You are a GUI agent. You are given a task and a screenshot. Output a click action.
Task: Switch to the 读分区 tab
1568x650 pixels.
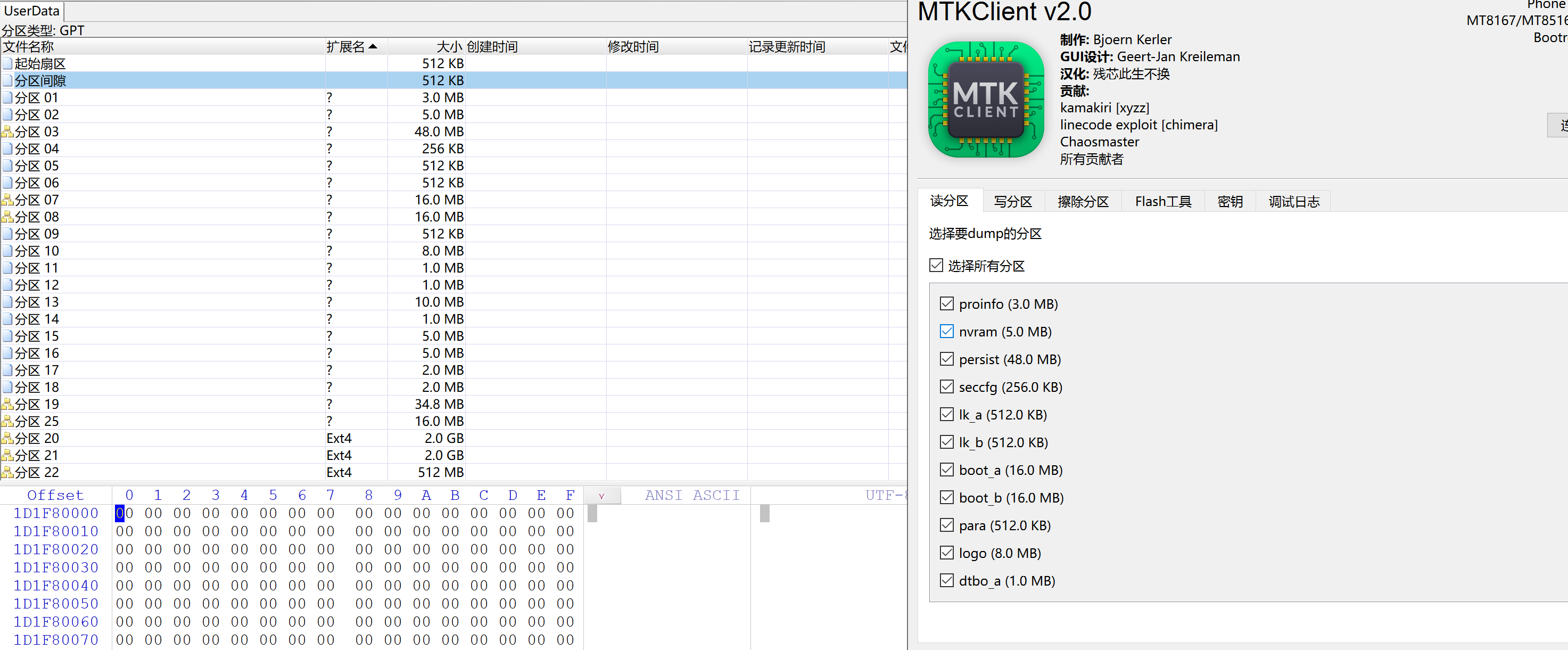click(x=949, y=201)
